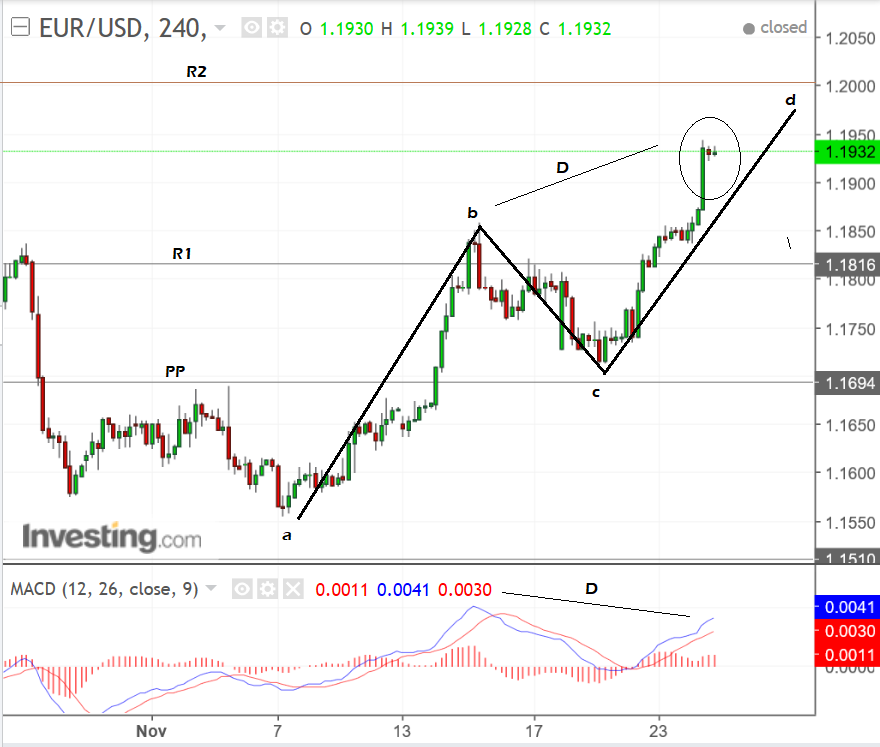Click the 1.1600 price scale label
This screenshot has height=747, width=880.
[850, 474]
